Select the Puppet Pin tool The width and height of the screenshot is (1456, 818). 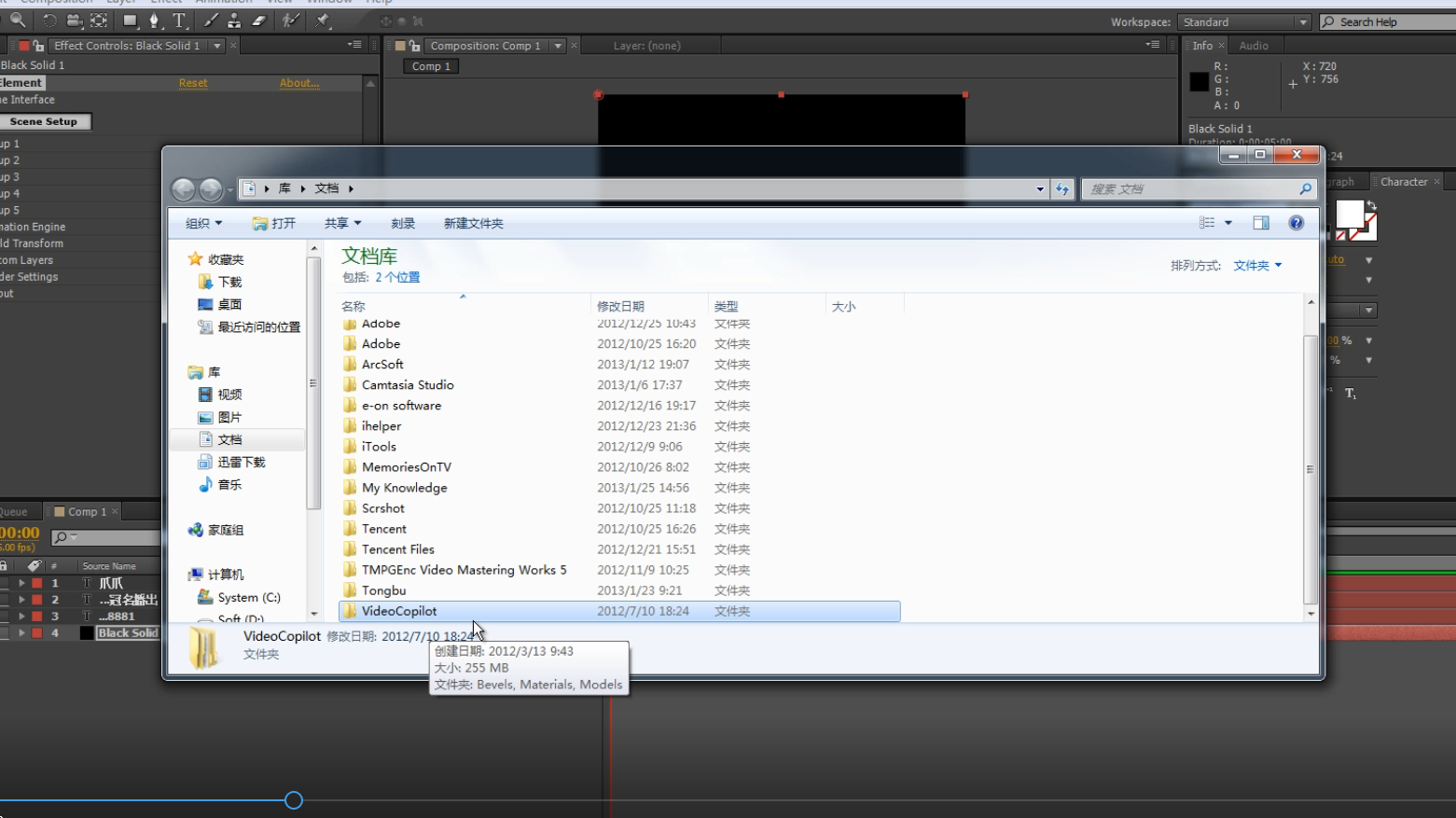(x=323, y=21)
